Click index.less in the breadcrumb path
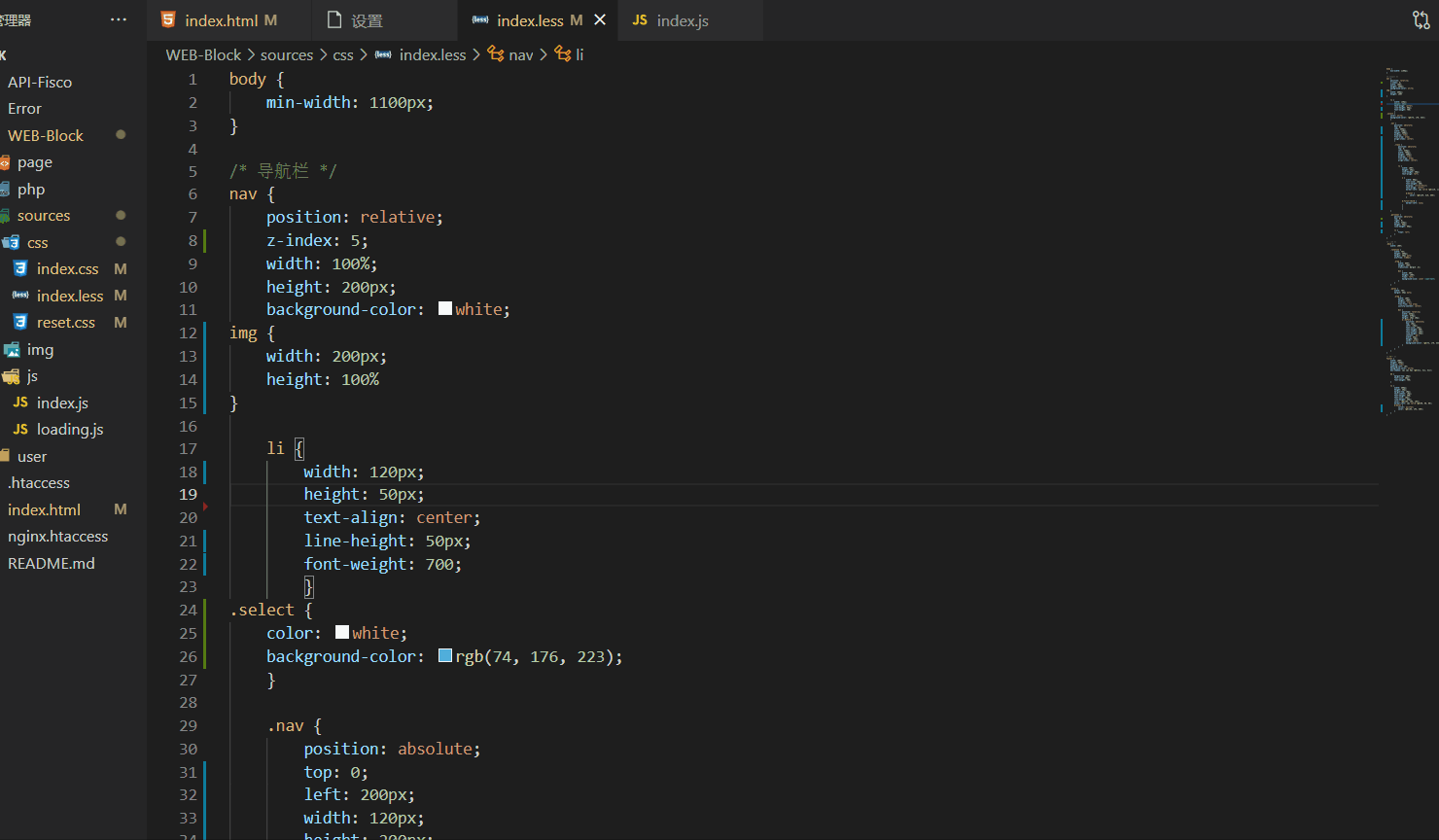1439x840 pixels. [x=433, y=54]
